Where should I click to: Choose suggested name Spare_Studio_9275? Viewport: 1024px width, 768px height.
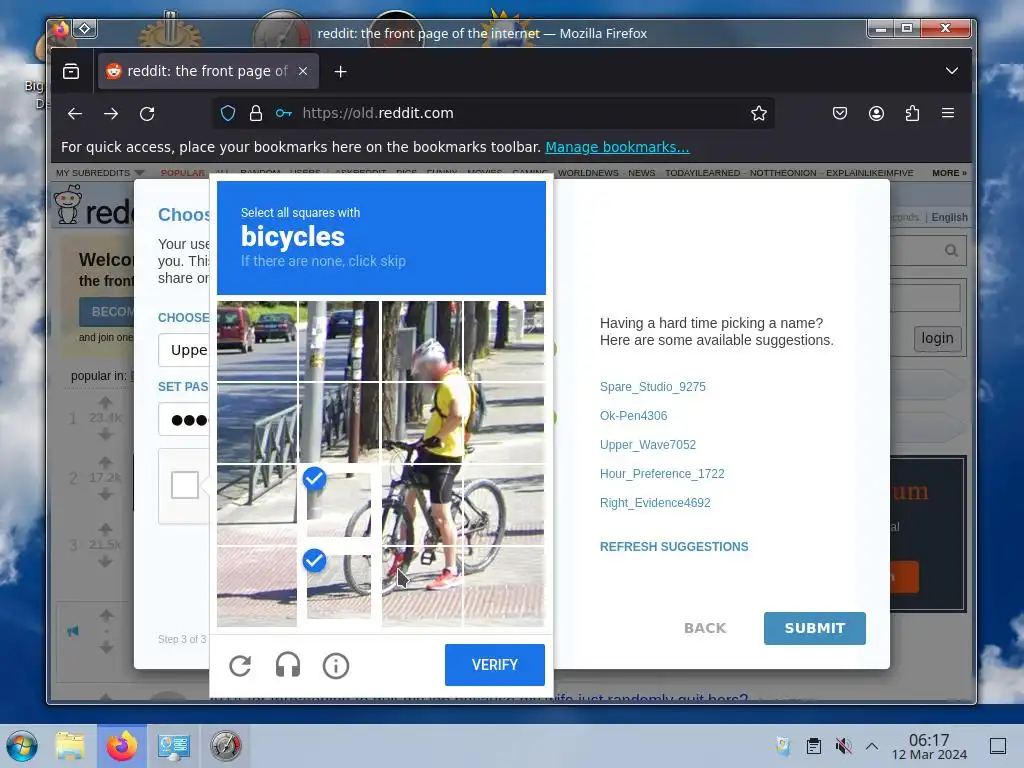(652, 387)
